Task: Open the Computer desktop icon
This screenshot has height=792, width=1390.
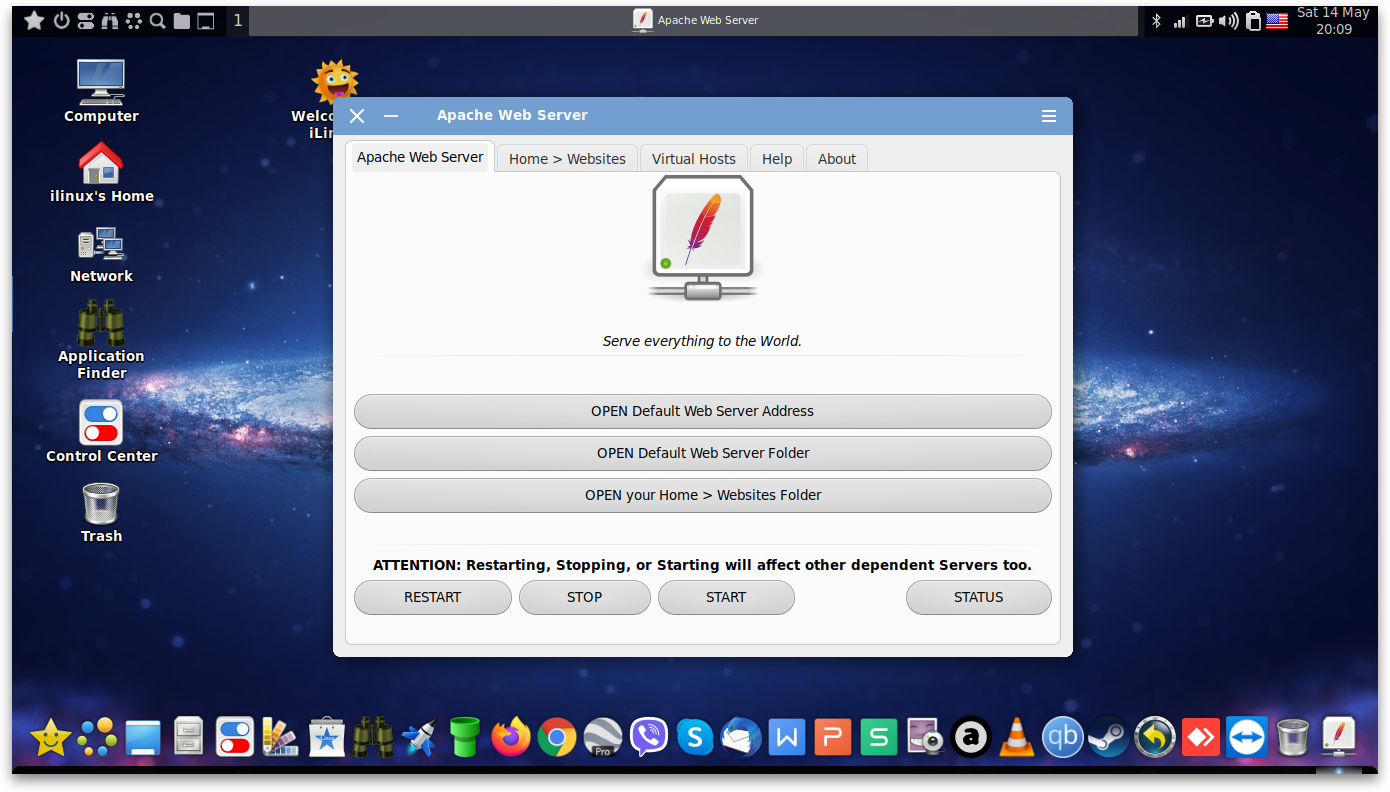Action: click(x=101, y=91)
